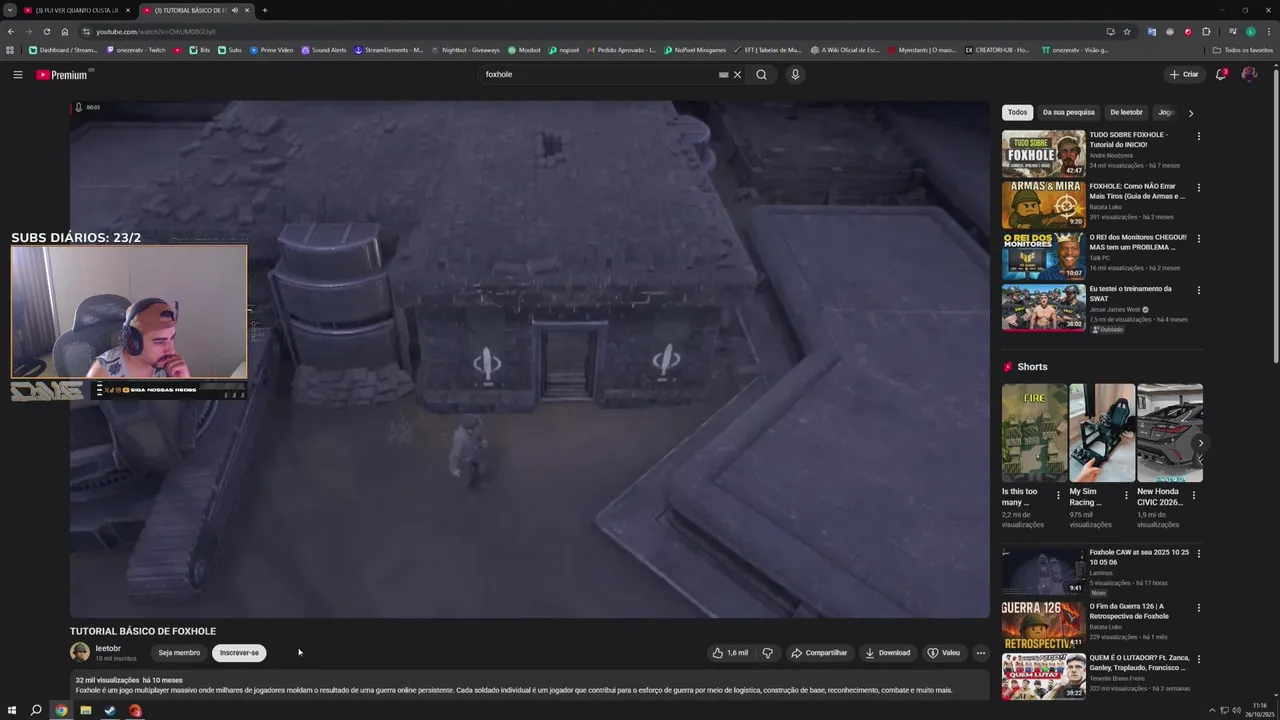Start voice search with the microphone
This screenshot has height=720, width=1280.
tap(795, 75)
